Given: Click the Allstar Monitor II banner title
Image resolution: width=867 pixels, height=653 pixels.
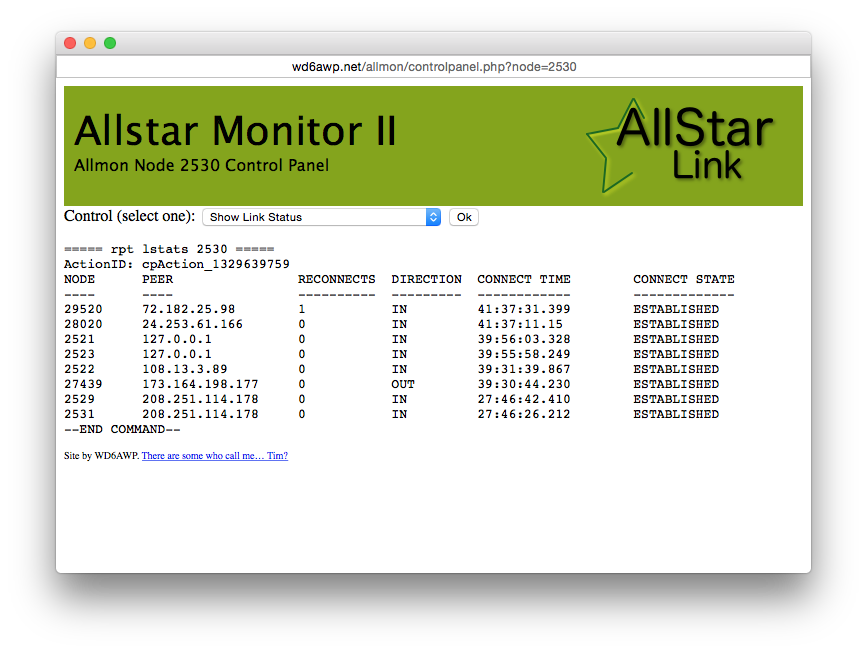Looking at the screenshot, I should (236, 131).
